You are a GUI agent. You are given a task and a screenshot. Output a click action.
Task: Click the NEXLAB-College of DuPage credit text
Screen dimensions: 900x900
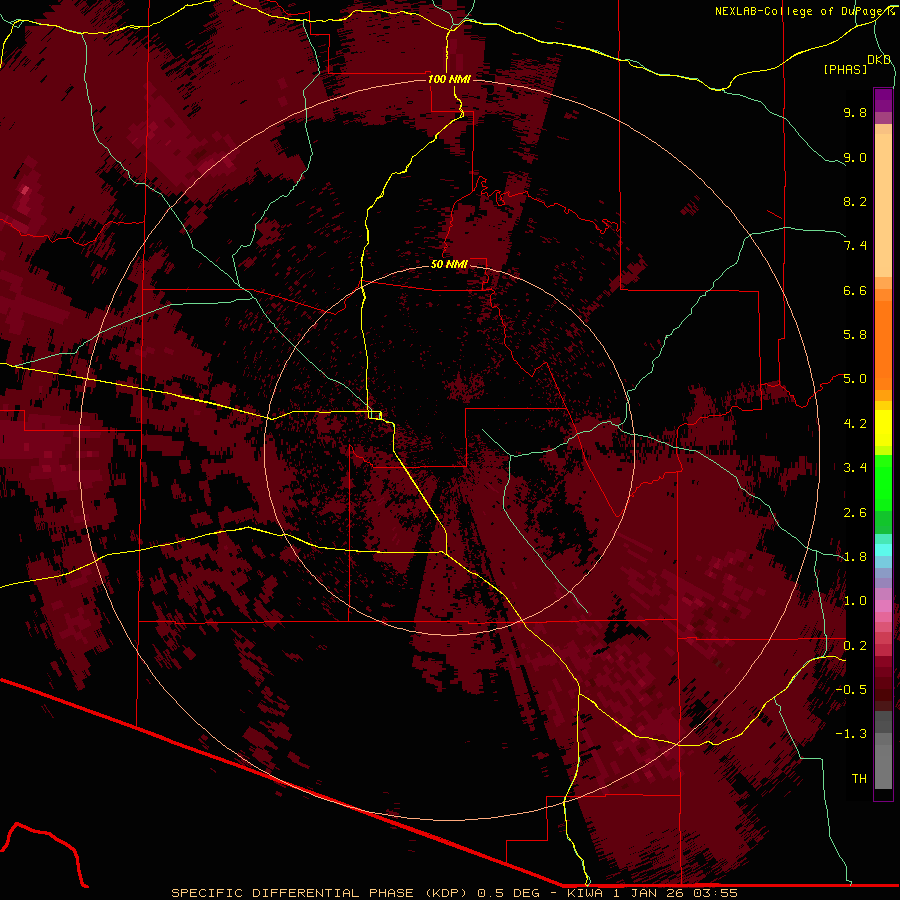[x=801, y=11]
